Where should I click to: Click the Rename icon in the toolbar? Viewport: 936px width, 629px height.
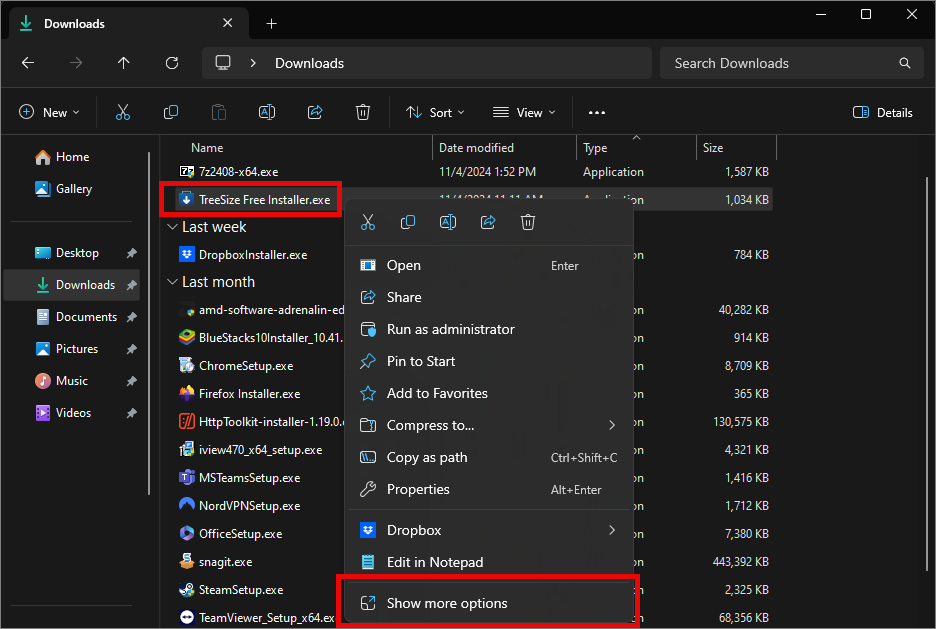(267, 112)
